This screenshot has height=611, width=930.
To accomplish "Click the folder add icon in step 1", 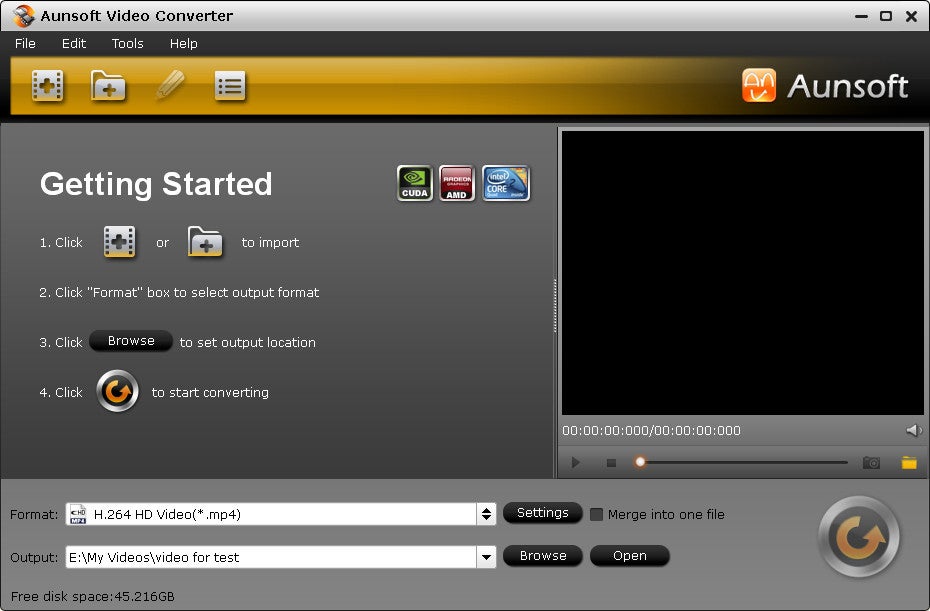I will pyautogui.click(x=205, y=242).
